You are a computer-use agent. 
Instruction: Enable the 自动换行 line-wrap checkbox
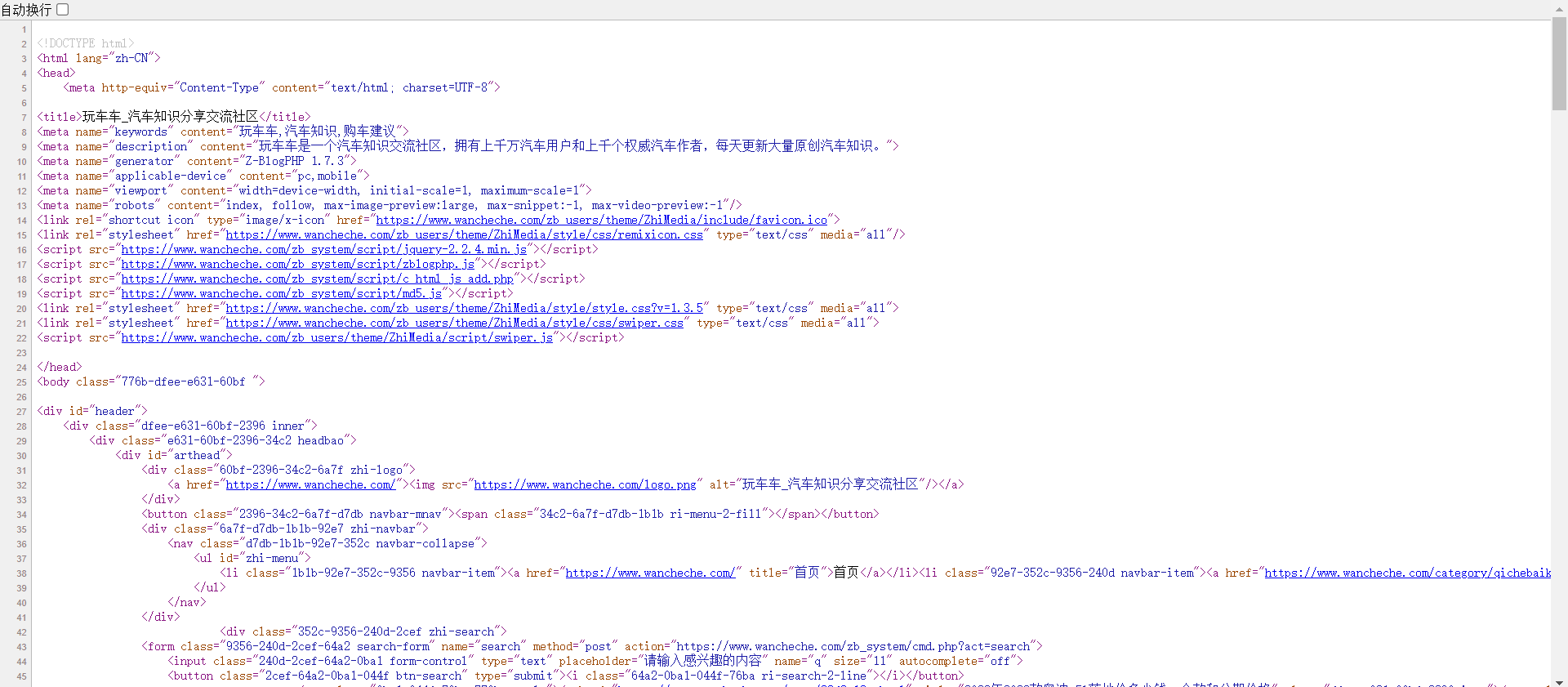pos(62,9)
